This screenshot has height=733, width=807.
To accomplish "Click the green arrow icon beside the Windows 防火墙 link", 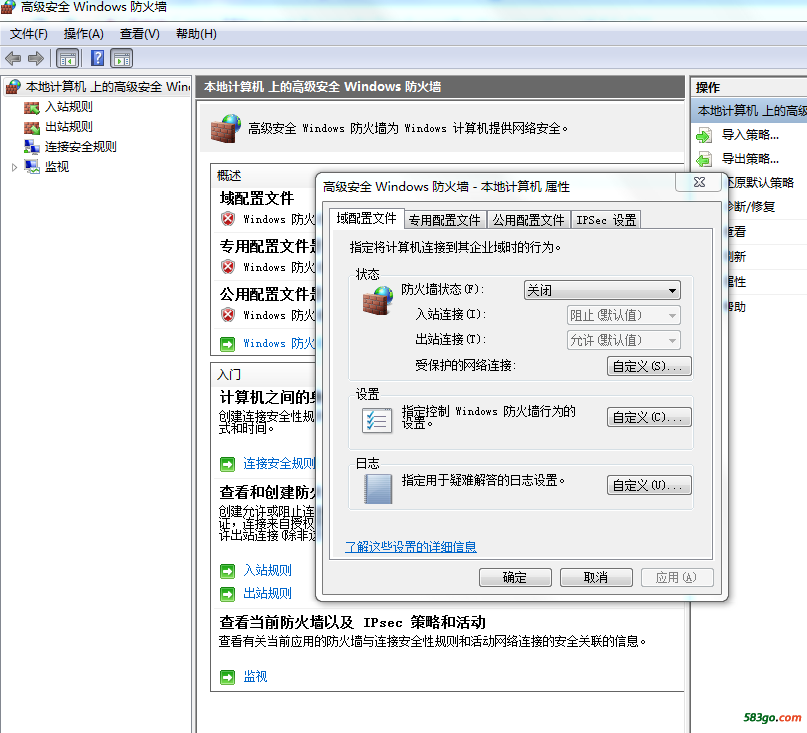I will pyautogui.click(x=227, y=344).
